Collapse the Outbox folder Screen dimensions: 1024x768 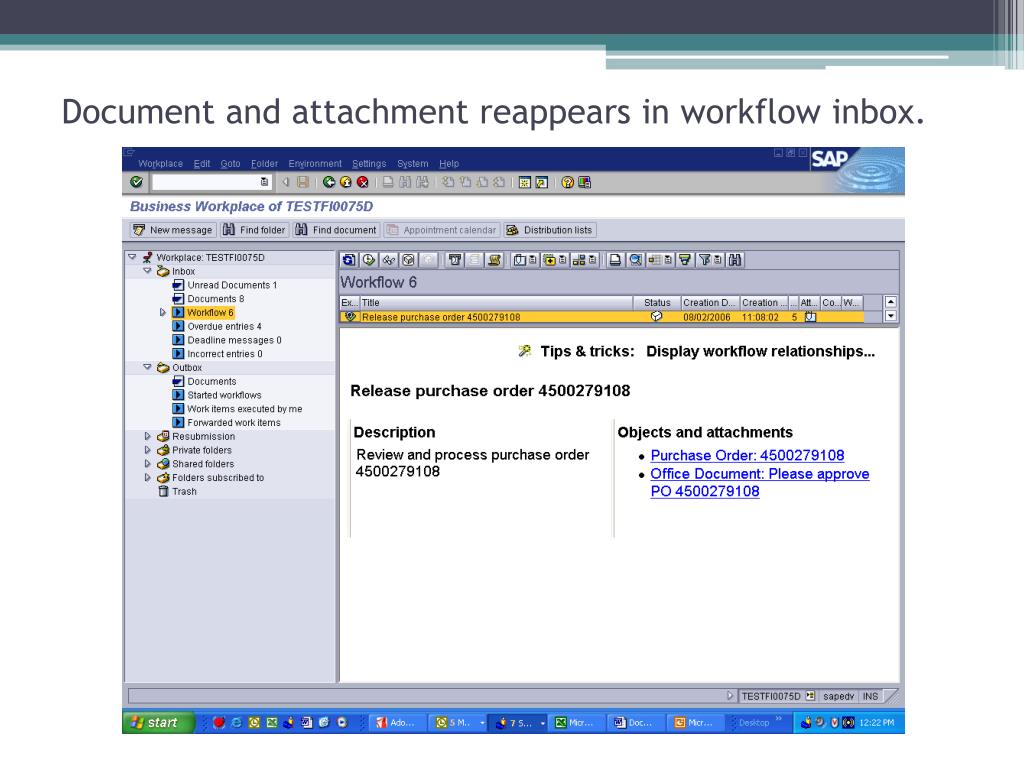pyautogui.click(x=148, y=368)
